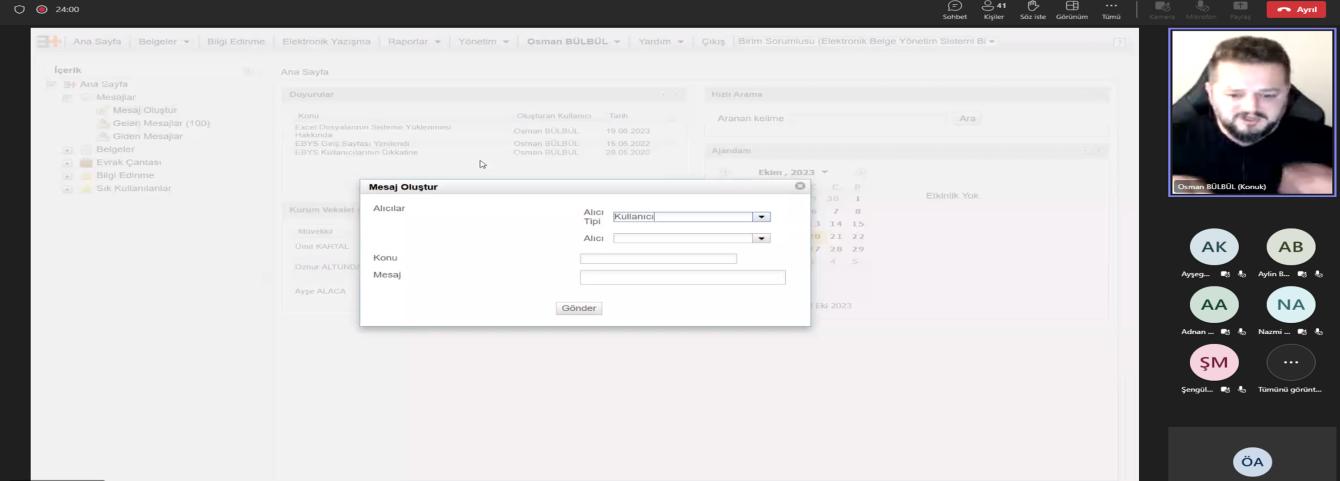The image size is (1340, 481).
Task: Expand the Evrak Çantası tree node
Action: (68, 163)
